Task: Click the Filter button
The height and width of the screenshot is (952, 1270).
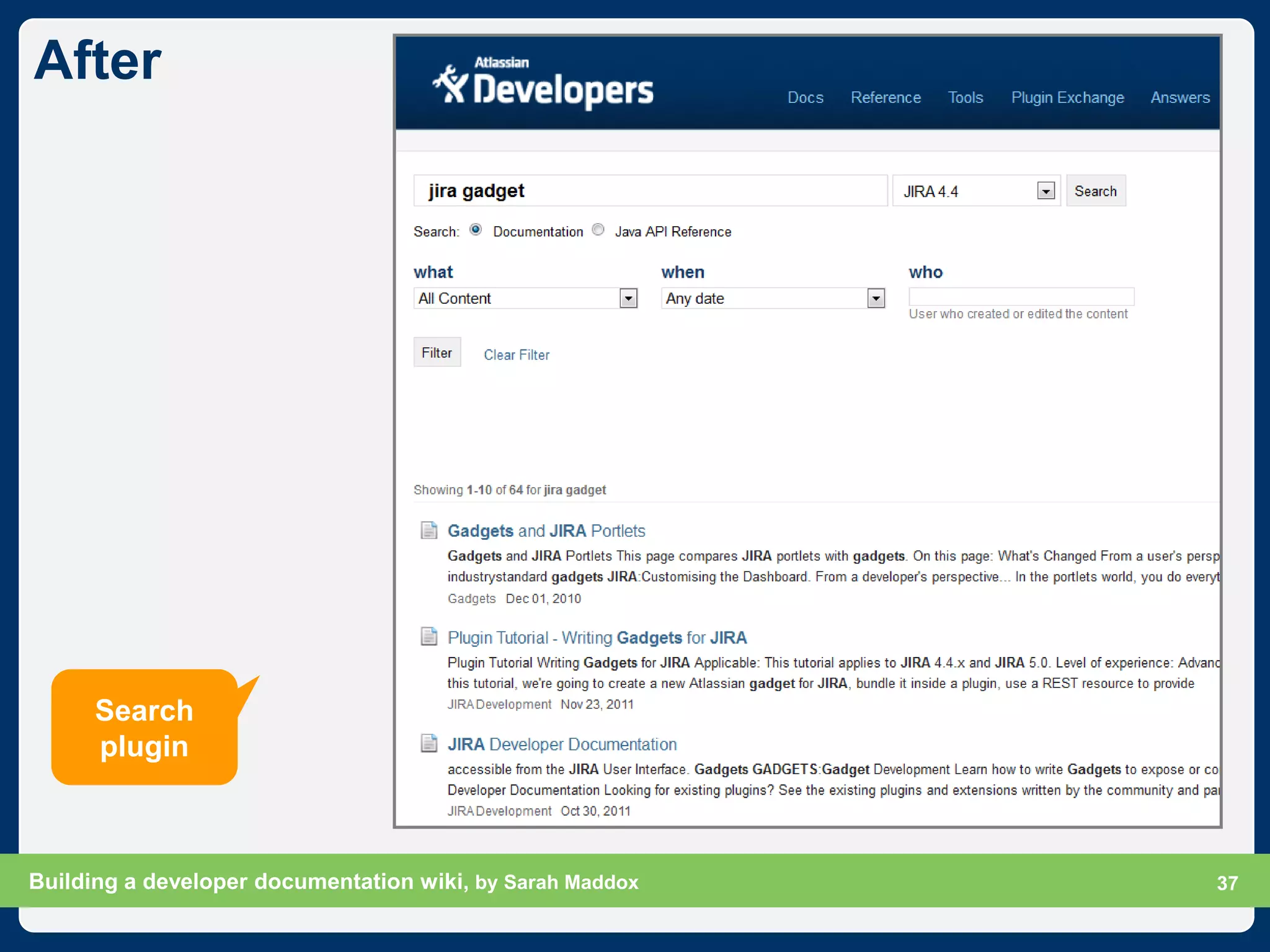Action: [437, 353]
